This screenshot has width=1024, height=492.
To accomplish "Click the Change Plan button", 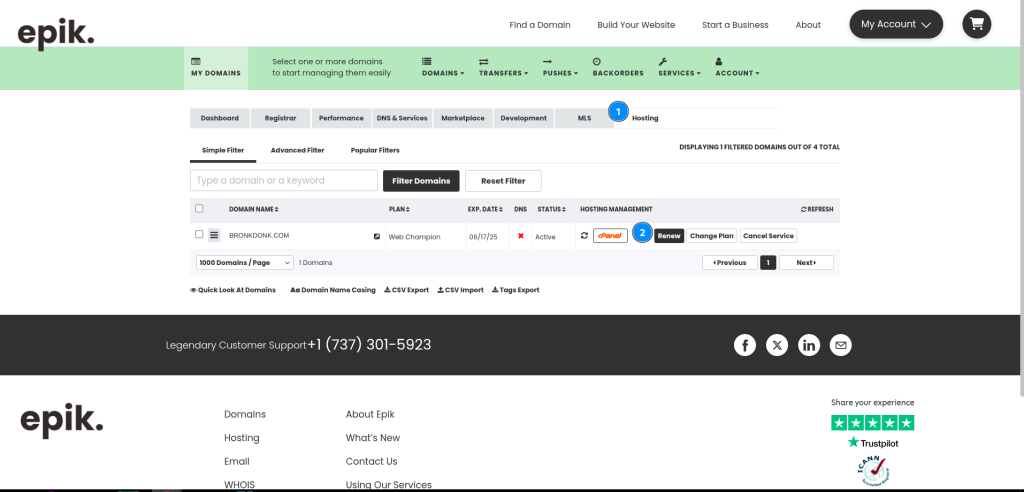I will tap(712, 236).
